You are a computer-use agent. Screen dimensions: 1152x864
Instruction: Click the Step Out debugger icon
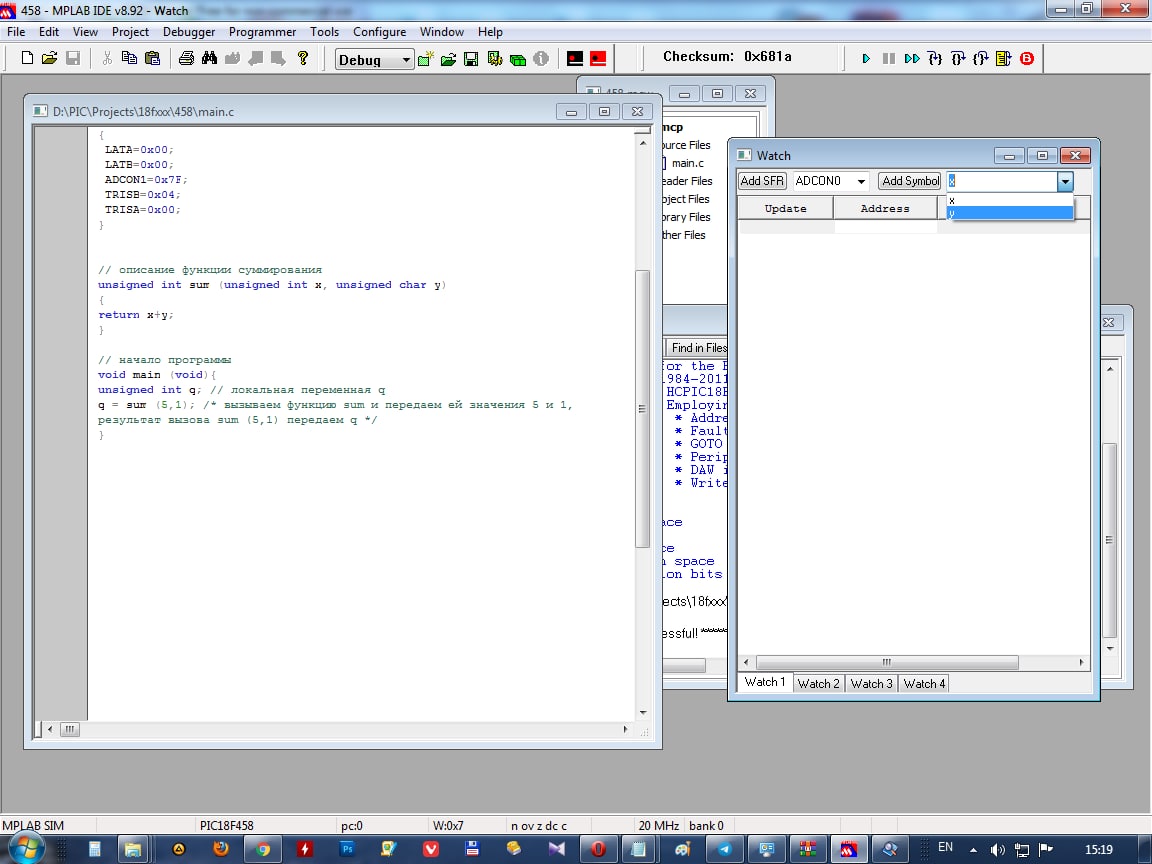tap(981, 58)
